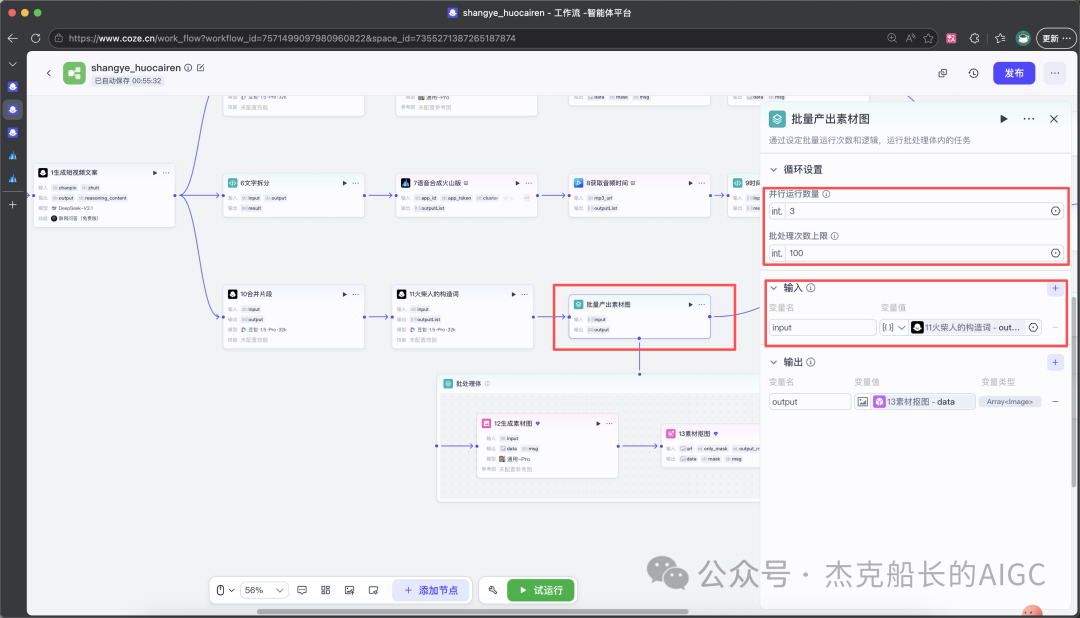Screen dimensions: 1080x618
Task: Open the 10合并片段 node more menu
Action: coord(355,294)
